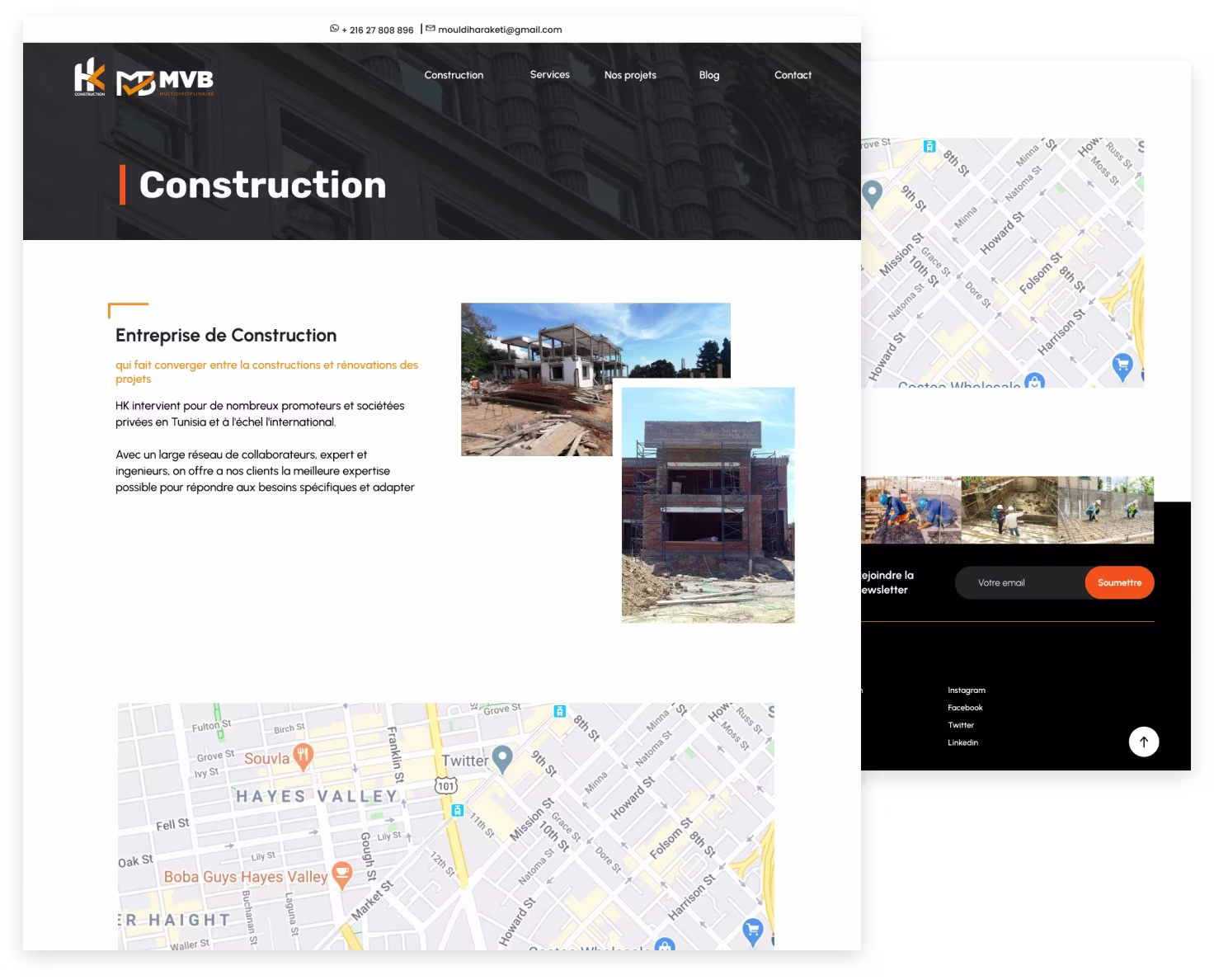Click the HAYES VALLEY label on map
The height and width of the screenshot is (980, 1214).
tap(317, 797)
